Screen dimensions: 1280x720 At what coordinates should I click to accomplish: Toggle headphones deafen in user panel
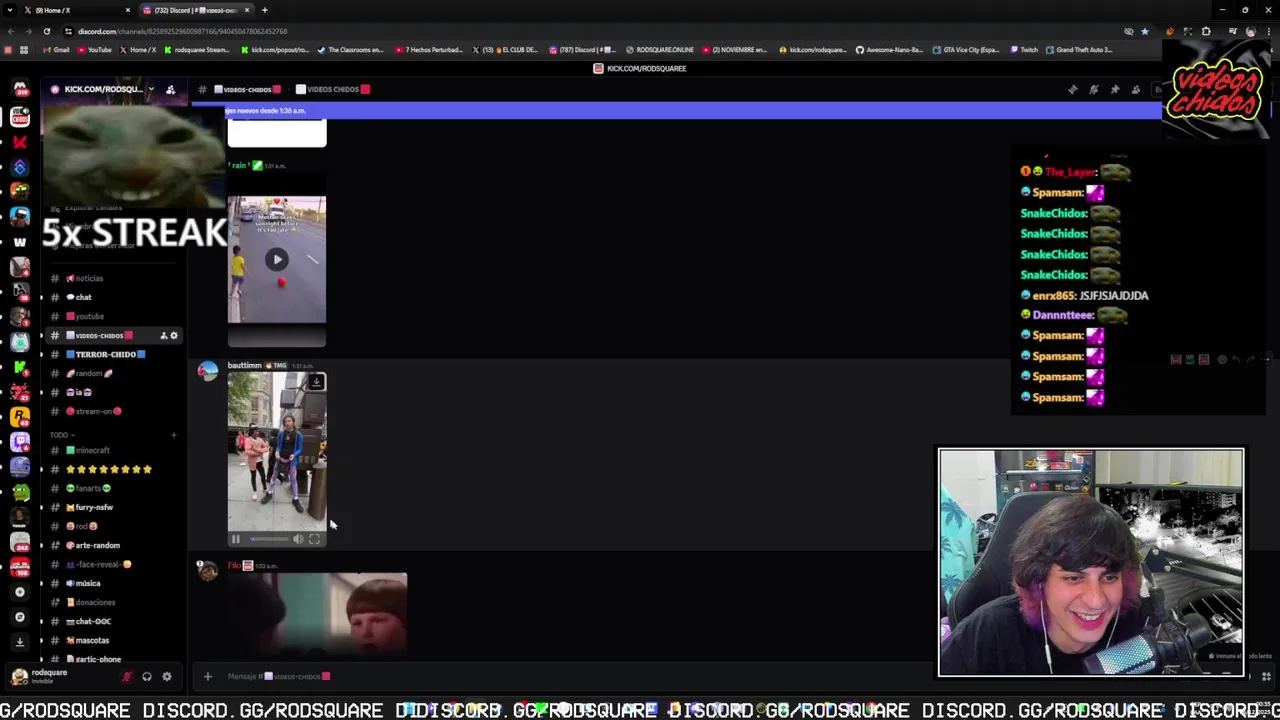pos(147,677)
